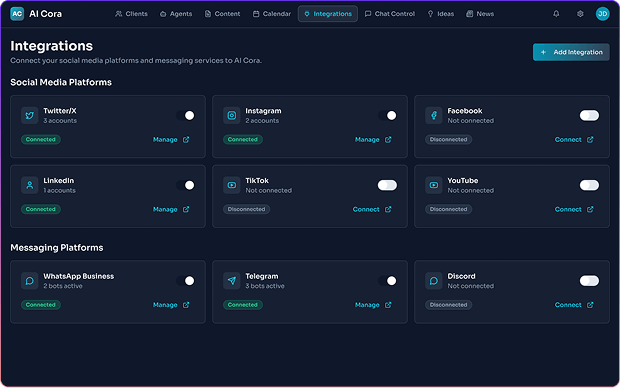Viewport: 620px width, 388px height.
Task: Click external link icon beside Facebook Connect
Action: click(x=590, y=140)
